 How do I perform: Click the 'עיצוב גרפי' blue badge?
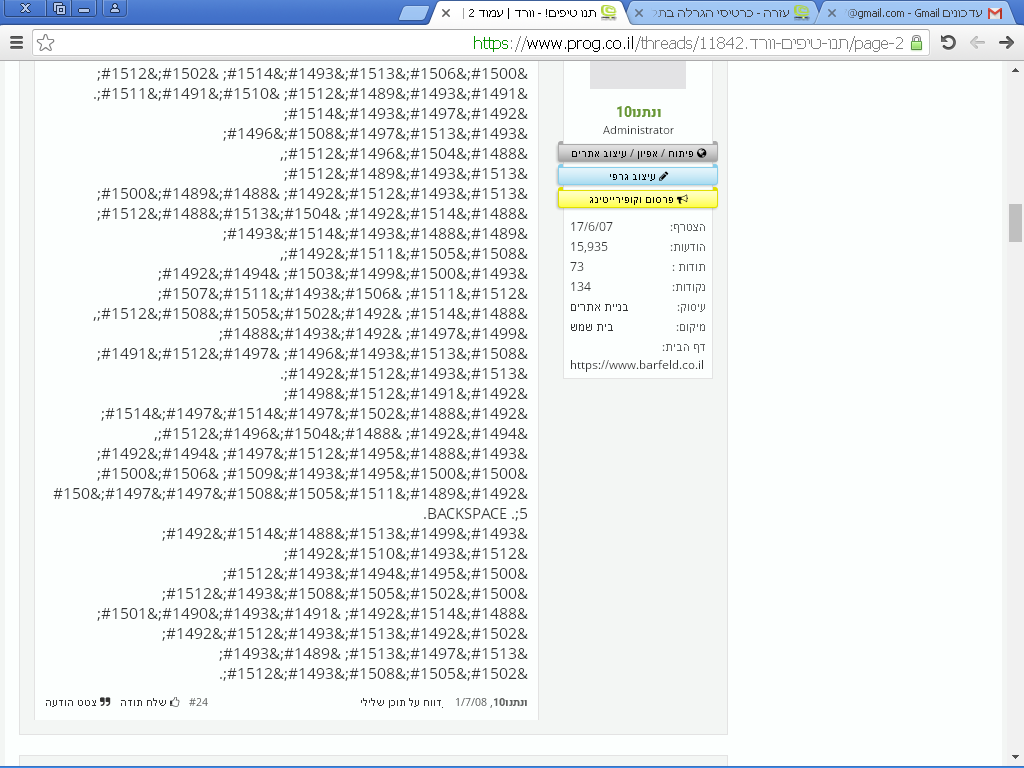[638, 176]
